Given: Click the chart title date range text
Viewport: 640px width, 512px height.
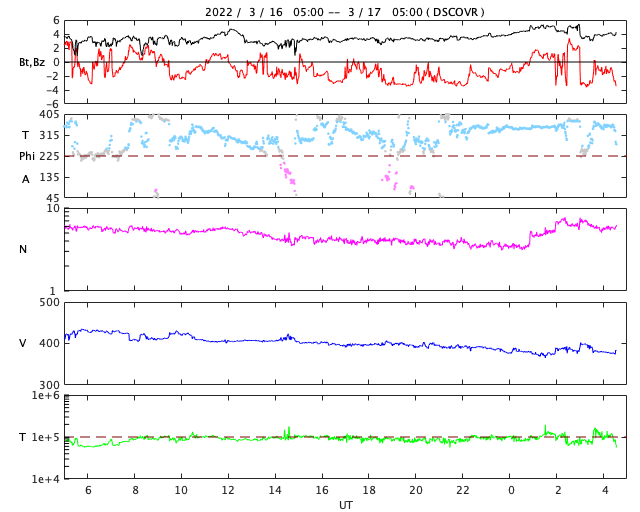Looking at the screenshot, I should click(x=345, y=12).
